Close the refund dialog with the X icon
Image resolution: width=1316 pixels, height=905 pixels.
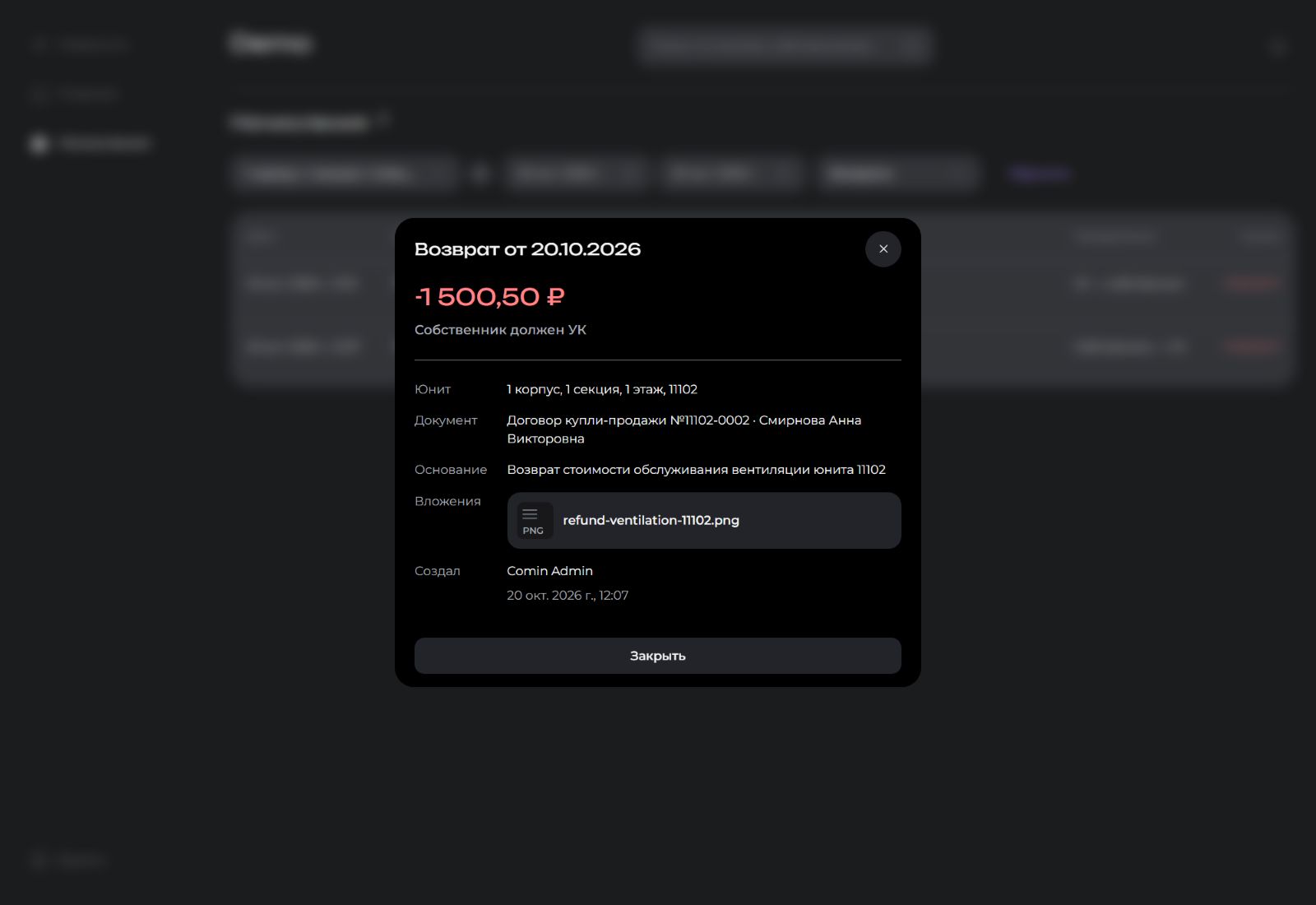pyautogui.click(x=883, y=249)
